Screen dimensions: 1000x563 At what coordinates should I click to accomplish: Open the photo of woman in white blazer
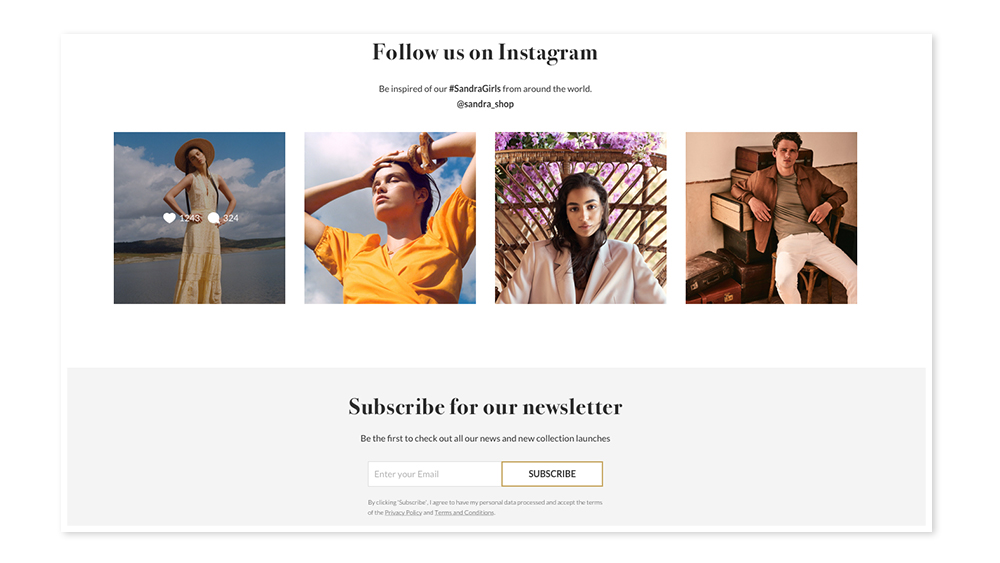(580, 218)
